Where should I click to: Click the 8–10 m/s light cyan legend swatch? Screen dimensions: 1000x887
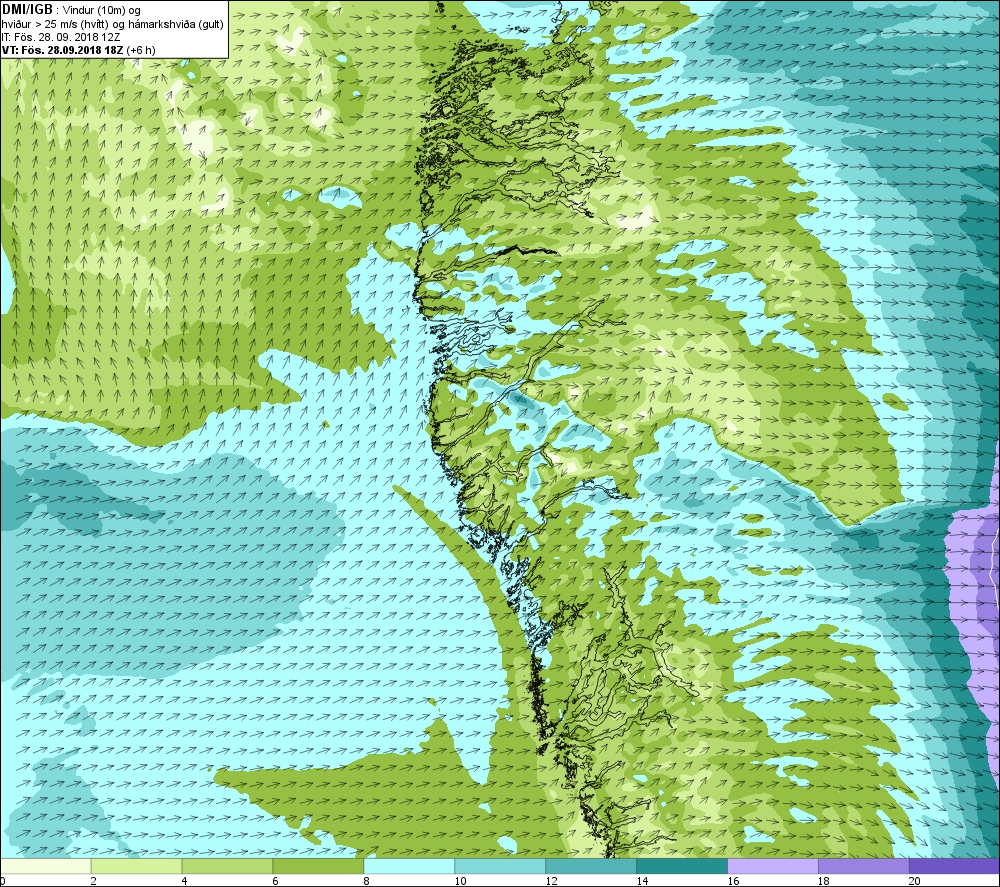click(409, 866)
